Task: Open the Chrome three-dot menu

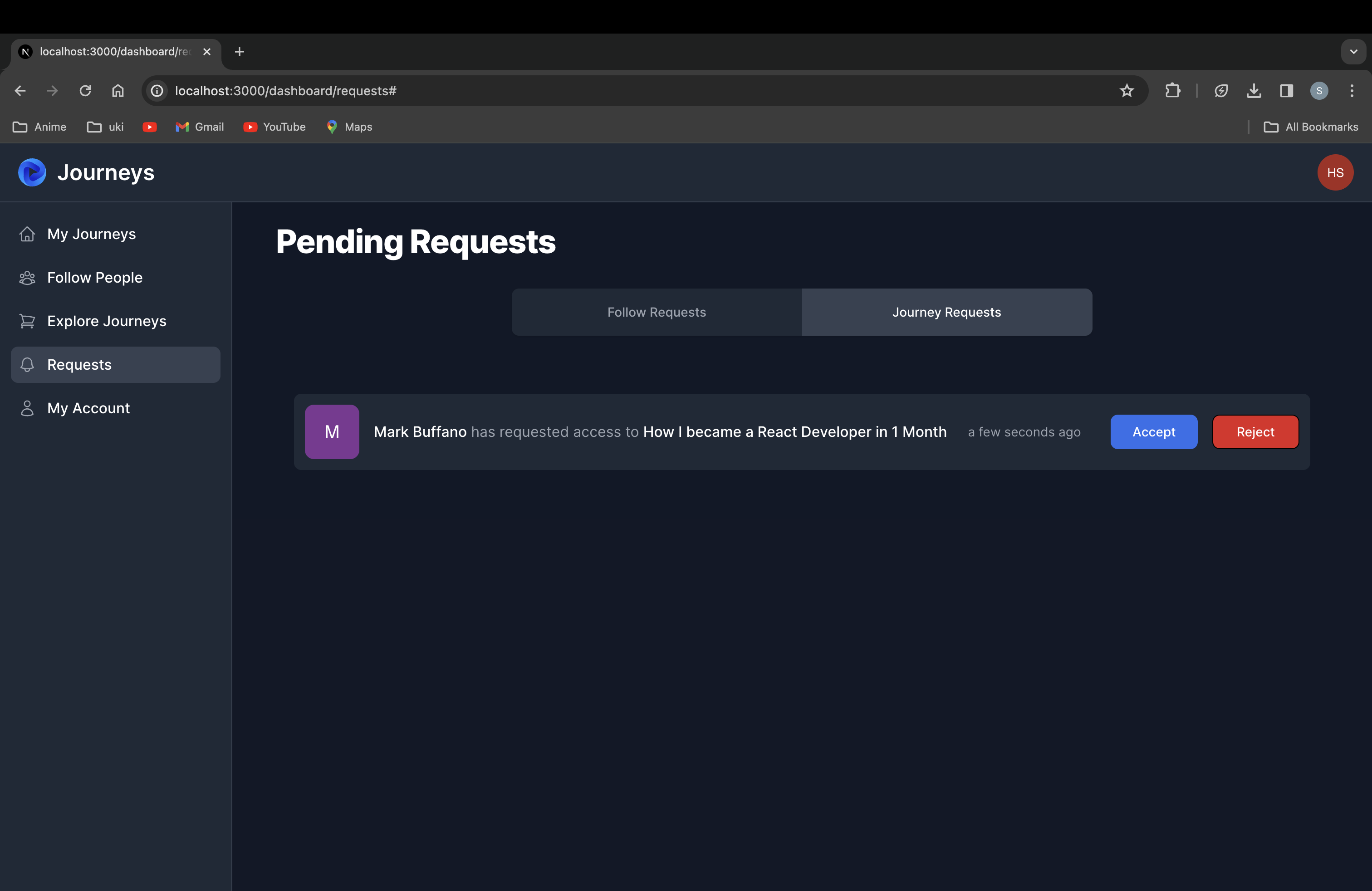Action: pos(1351,90)
